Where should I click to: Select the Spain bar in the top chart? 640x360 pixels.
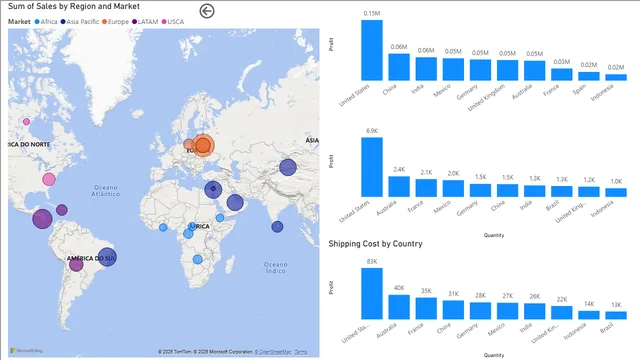(x=589, y=76)
